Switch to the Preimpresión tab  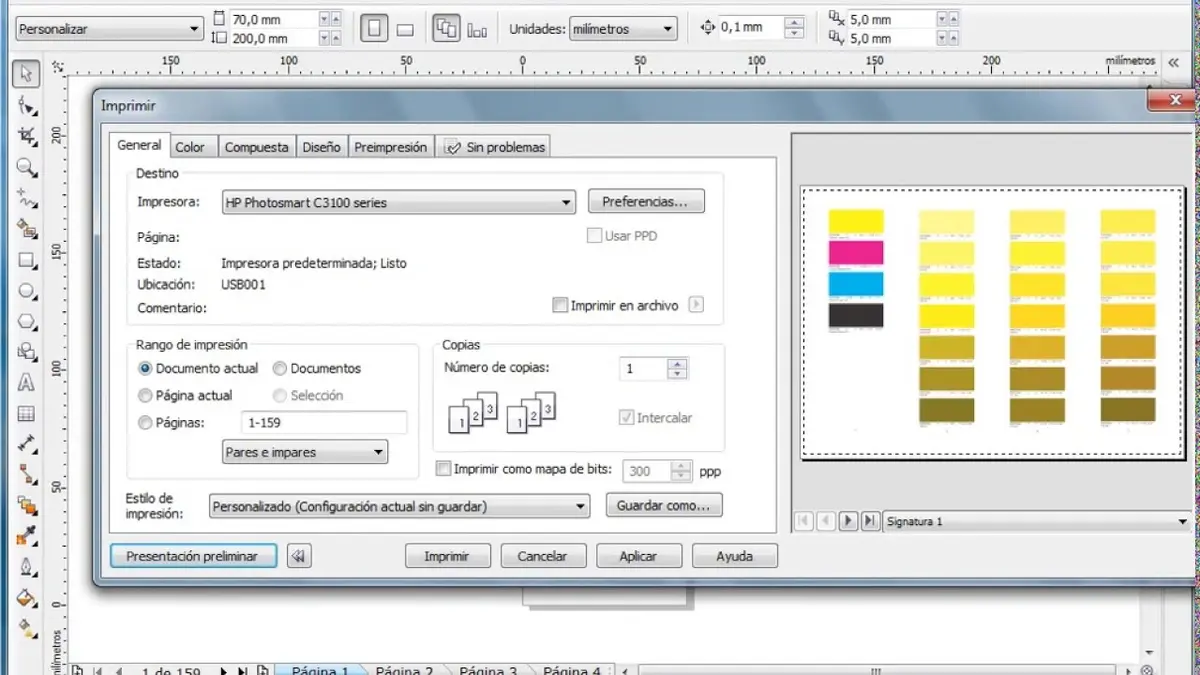pyautogui.click(x=390, y=145)
